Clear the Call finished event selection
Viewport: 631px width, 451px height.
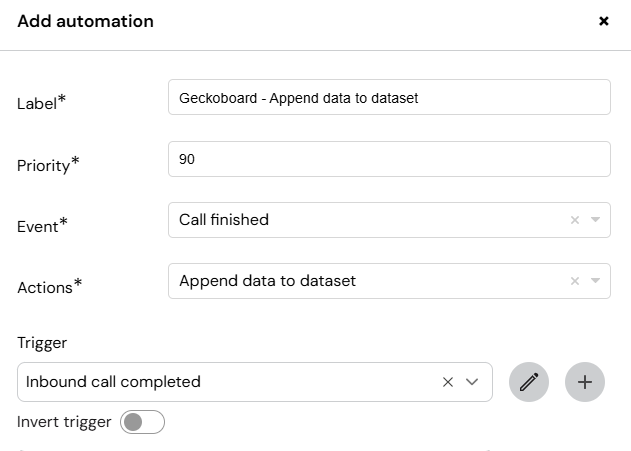click(575, 220)
